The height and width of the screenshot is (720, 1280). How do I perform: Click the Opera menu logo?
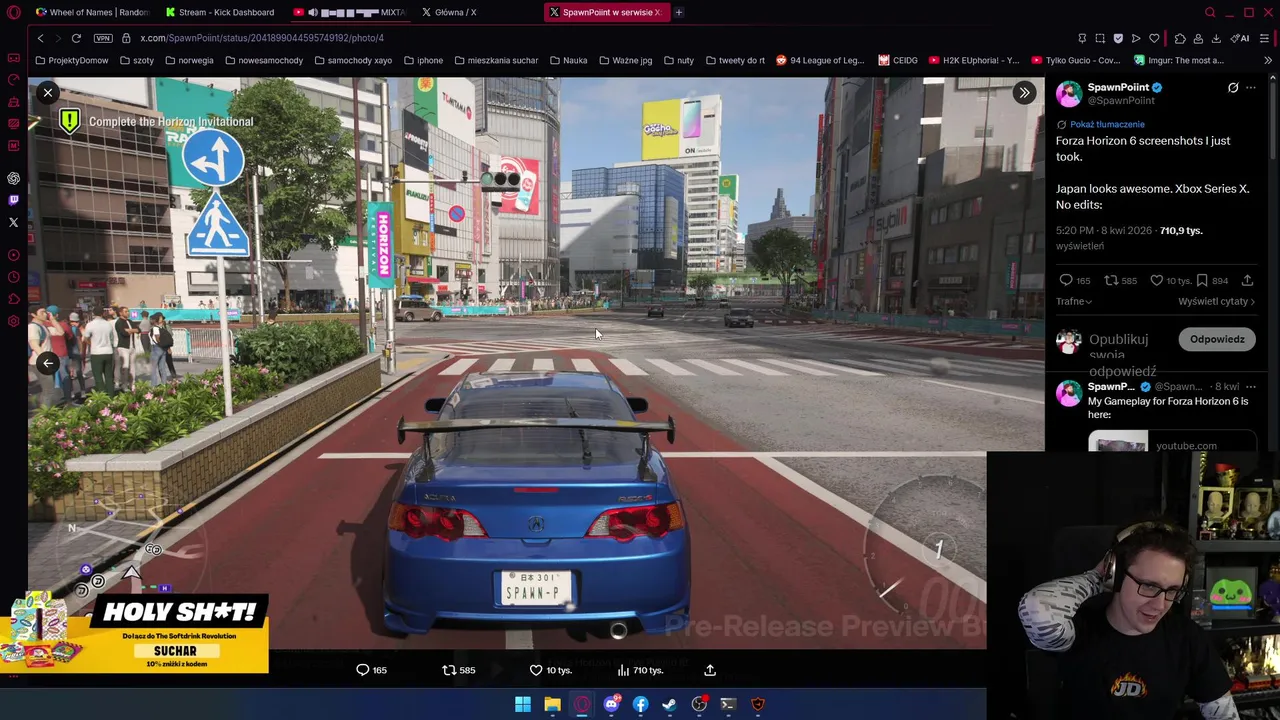[13, 12]
